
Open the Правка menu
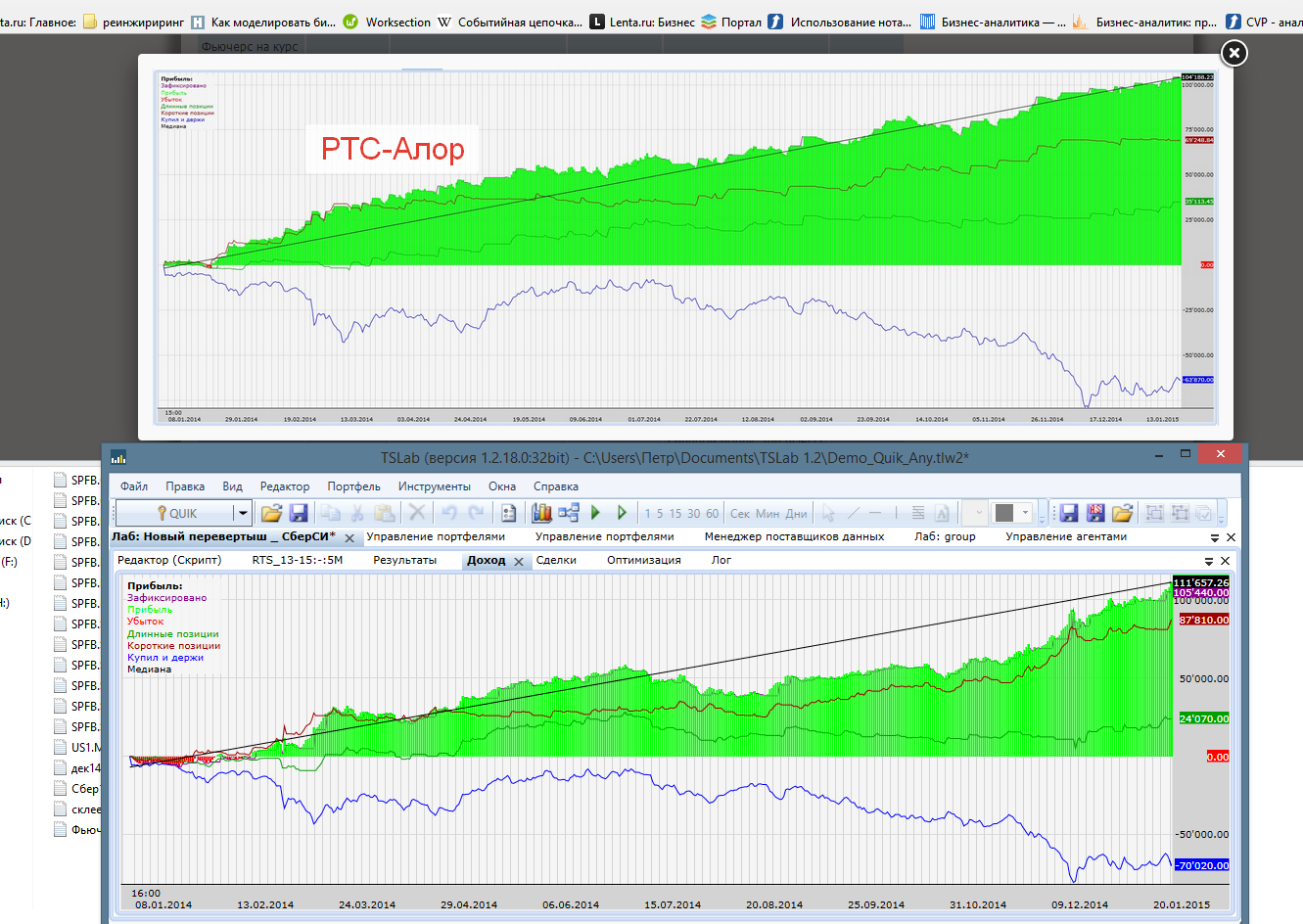click(185, 486)
